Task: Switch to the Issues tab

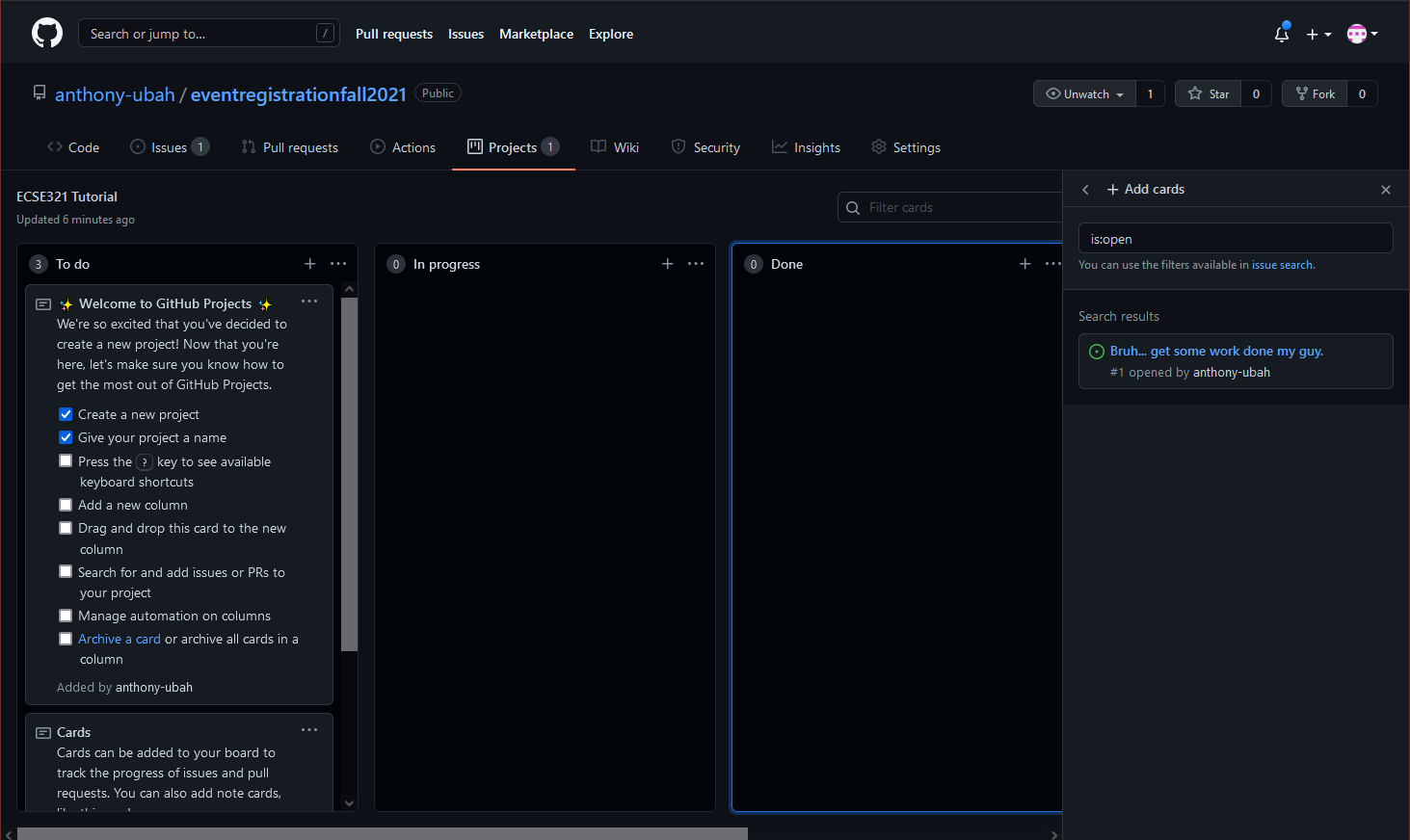Action: [169, 147]
